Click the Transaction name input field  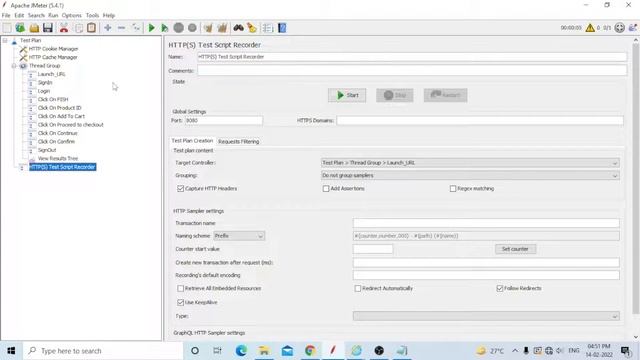pos(486,223)
